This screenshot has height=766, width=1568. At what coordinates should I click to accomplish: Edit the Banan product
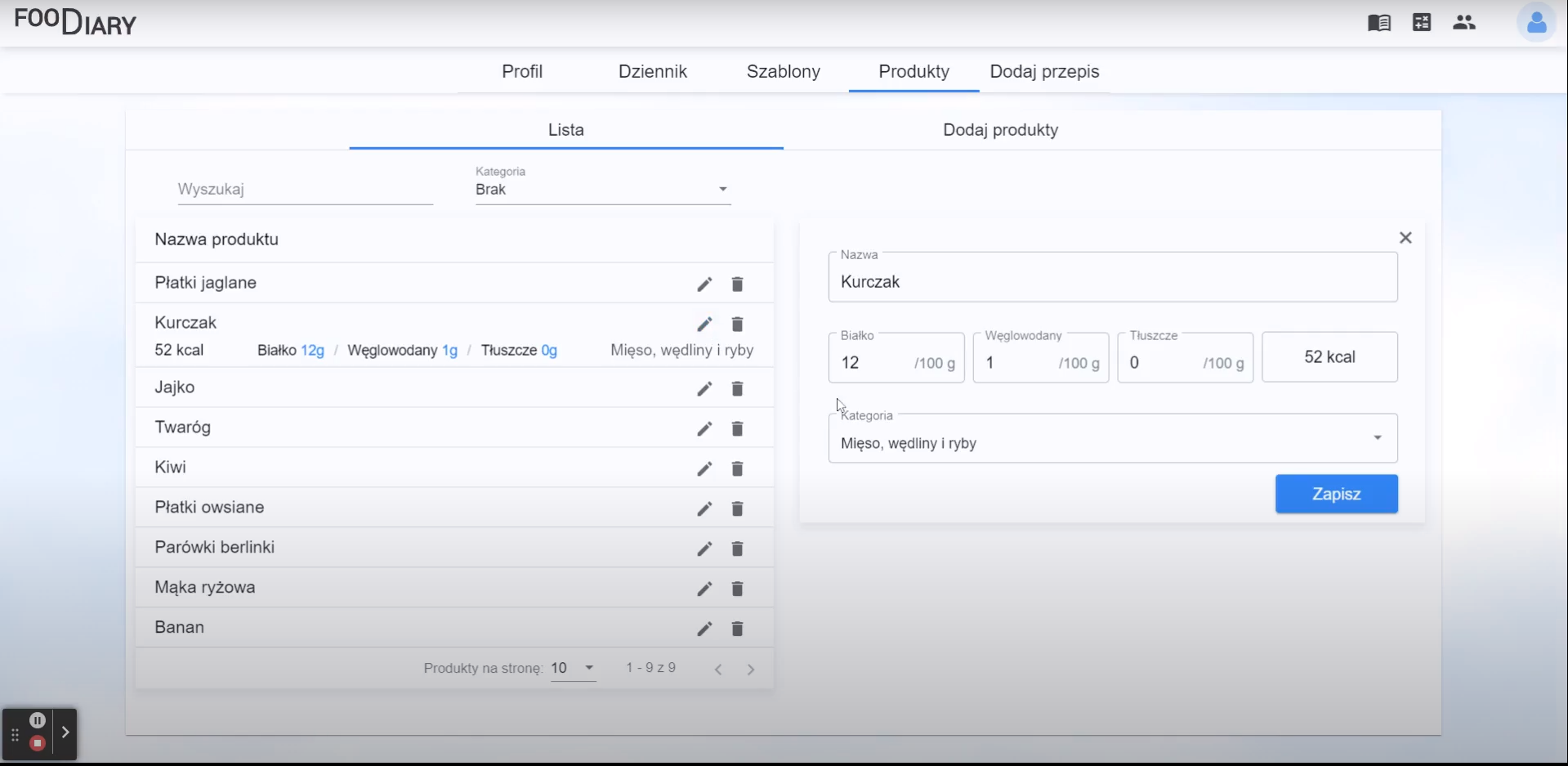click(704, 629)
